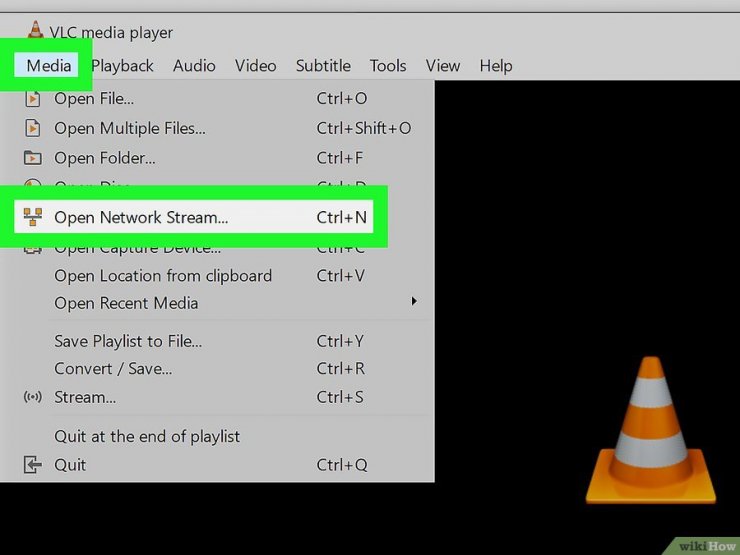Screen dimensions: 740x555
Task: Open the Subtitle menu
Action: pyautogui.click(x=323, y=66)
